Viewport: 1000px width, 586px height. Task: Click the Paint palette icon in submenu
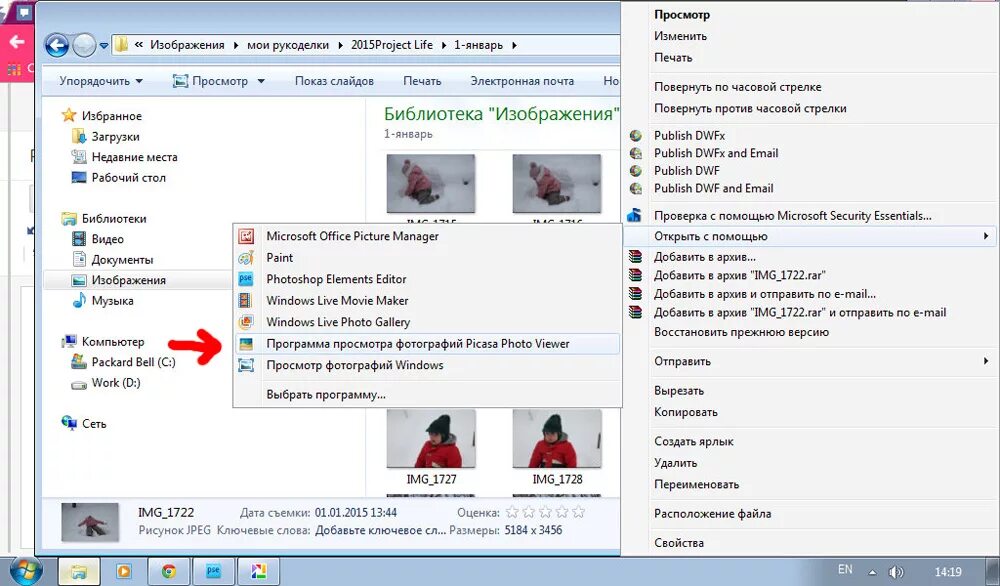coord(246,258)
